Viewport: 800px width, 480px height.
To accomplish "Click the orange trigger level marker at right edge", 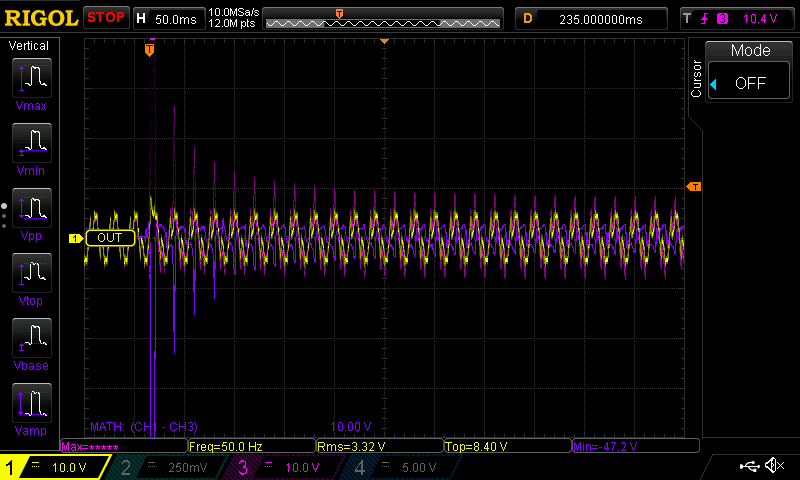I will (693, 187).
